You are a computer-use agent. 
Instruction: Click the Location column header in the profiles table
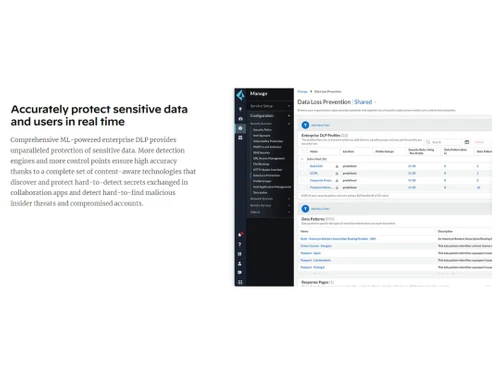[348, 152]
